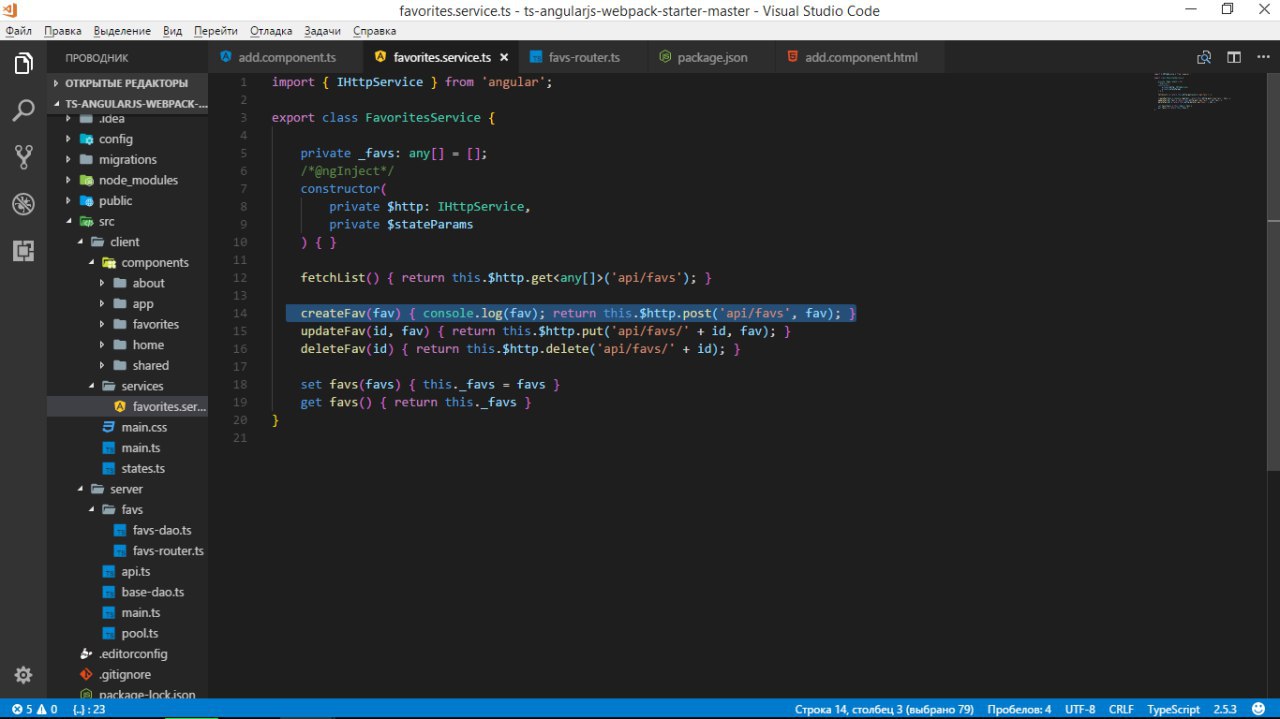
Task: Change indentation via Пробелов: 4
Action: tap(1019, 709)
